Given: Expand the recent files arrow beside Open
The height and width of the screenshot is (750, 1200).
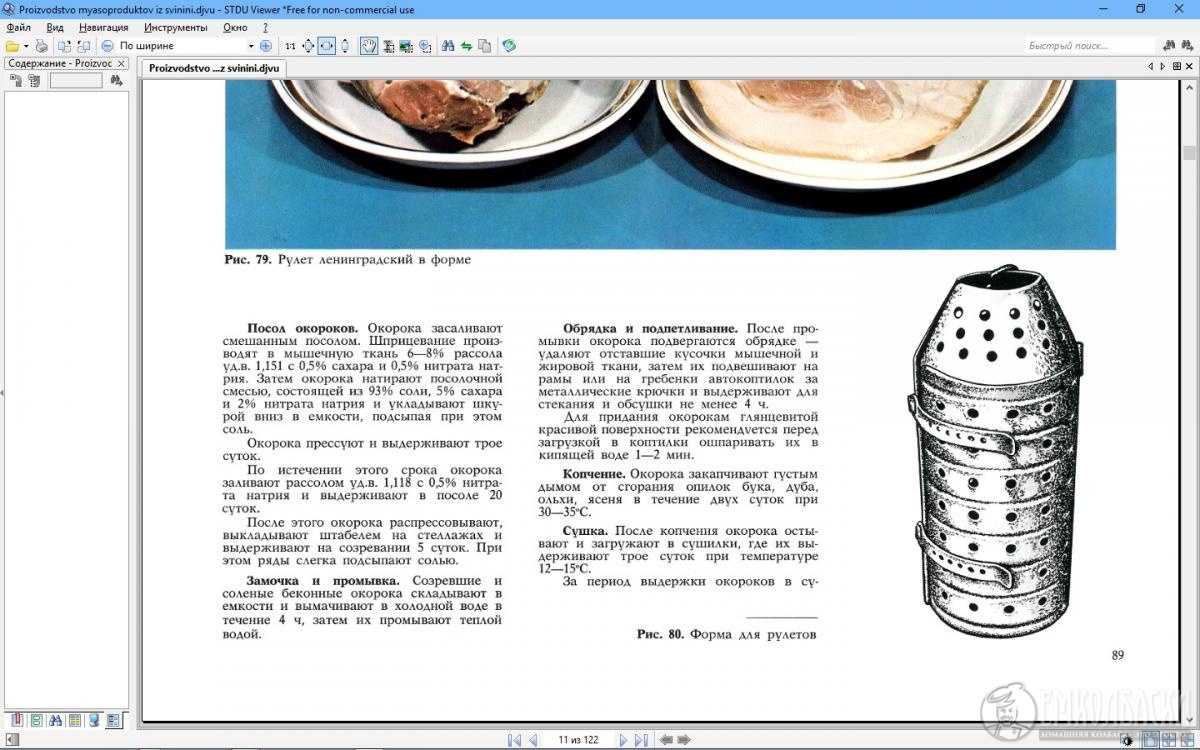Looking at the screenshot, I should point(26,46).
